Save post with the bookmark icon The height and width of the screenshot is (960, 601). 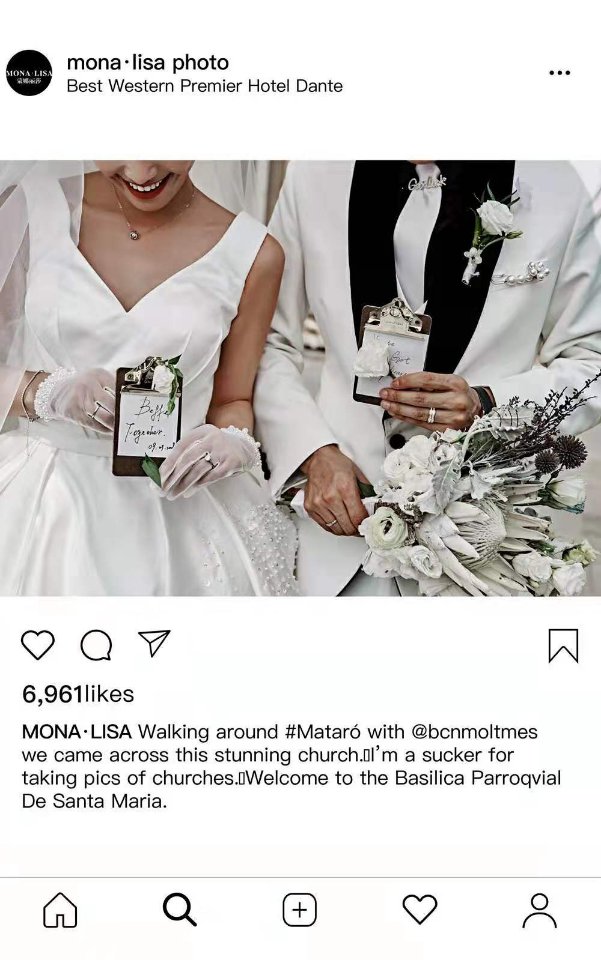563,645
